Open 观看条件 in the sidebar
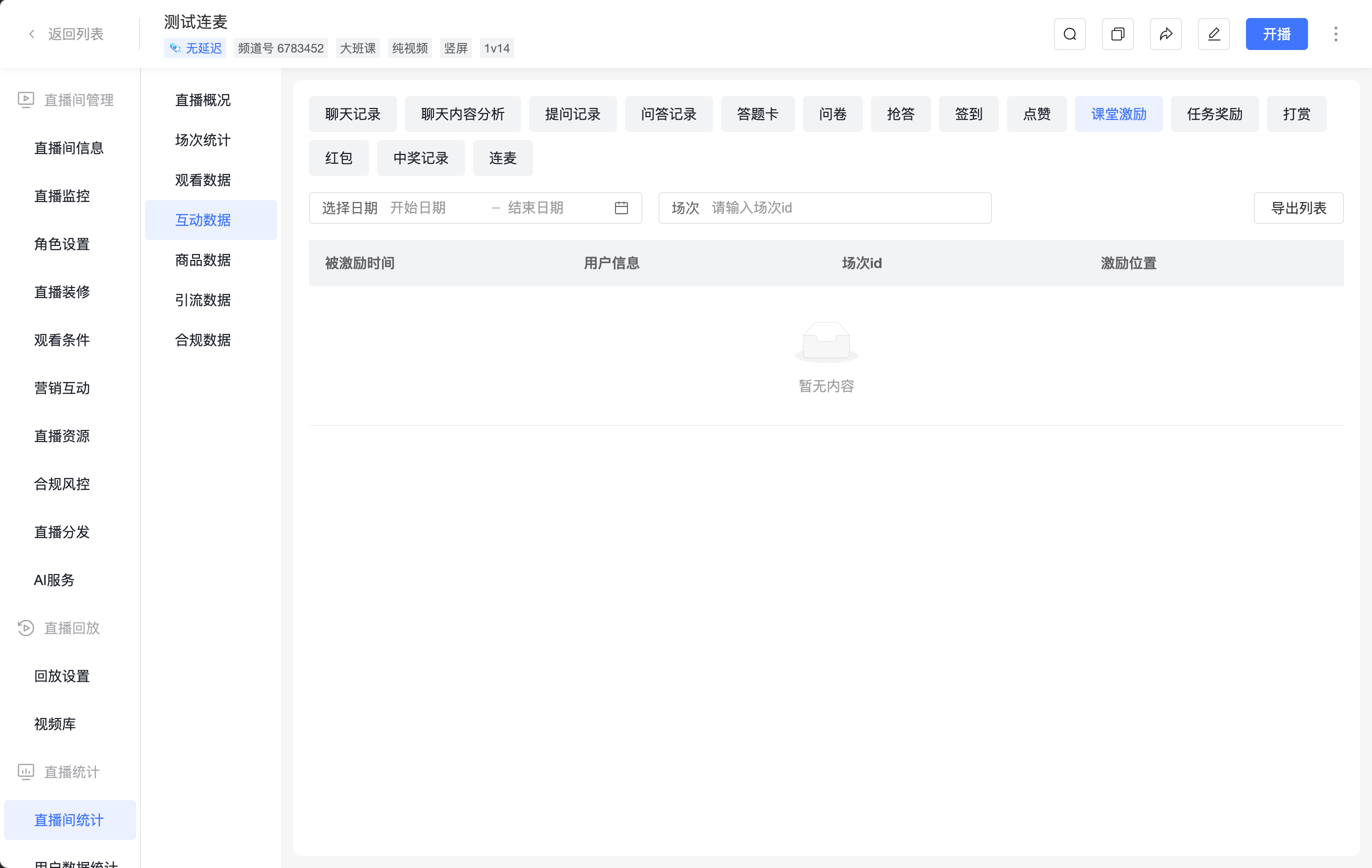The image size is (1372, 868). pos(69,340)
